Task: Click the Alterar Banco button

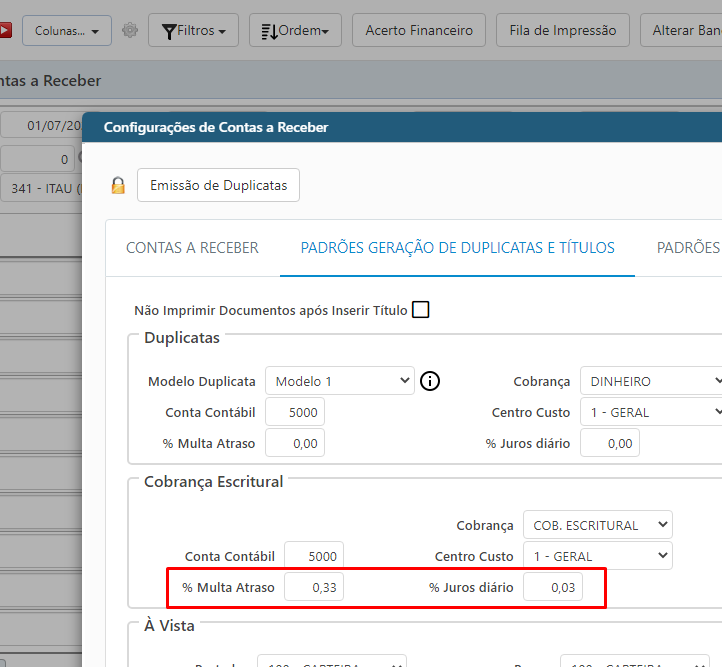Action: pyautogui.click(x=681, y=30)
